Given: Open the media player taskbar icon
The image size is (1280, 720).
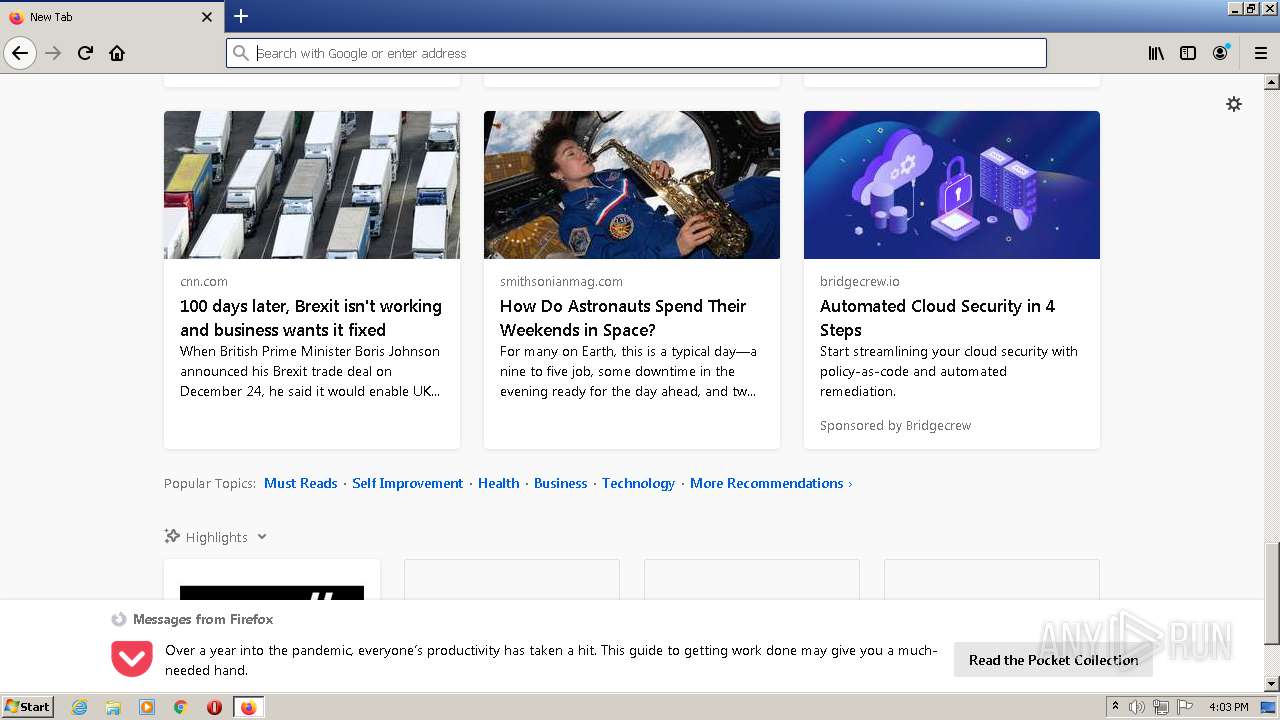Looking at the screenshot, I should pyautogui.click(x=147, y=707).
